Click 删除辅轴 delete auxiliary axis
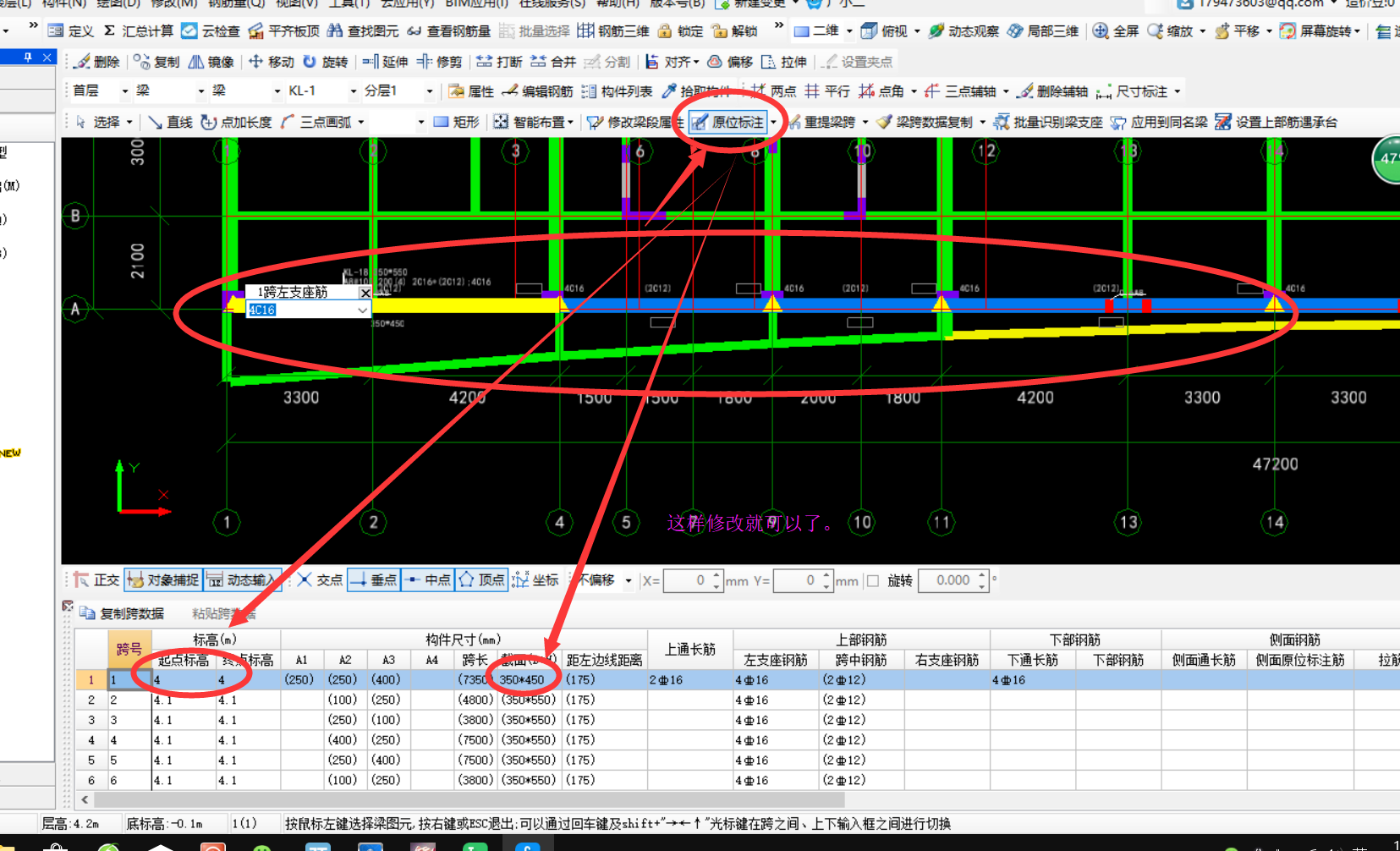 (1052, 91)
